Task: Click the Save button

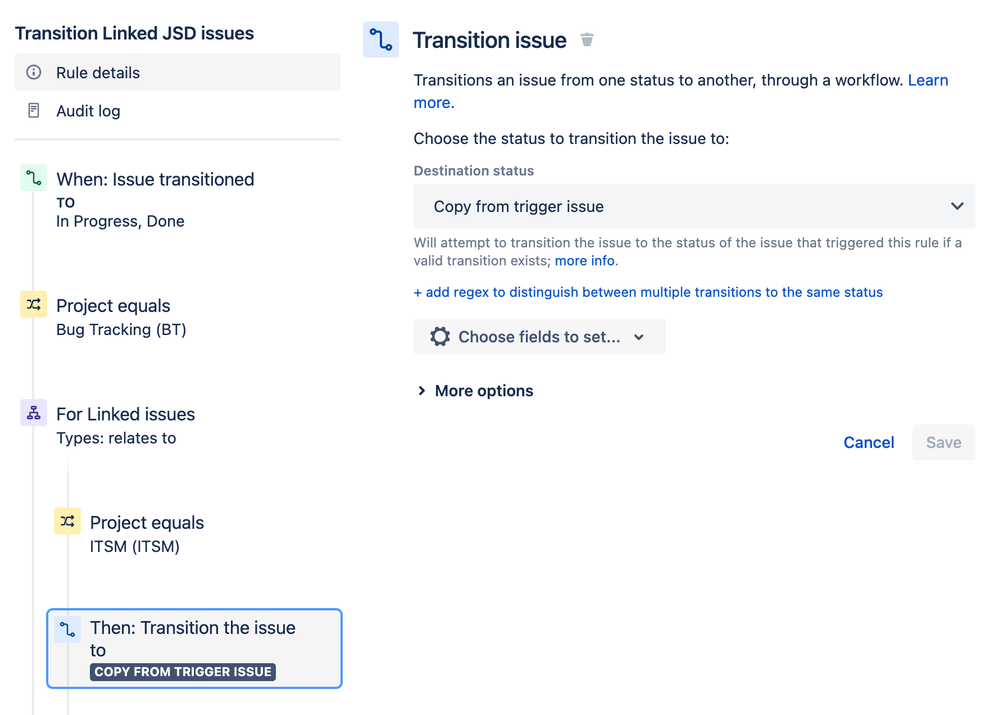Action: [x=943, y=442]
